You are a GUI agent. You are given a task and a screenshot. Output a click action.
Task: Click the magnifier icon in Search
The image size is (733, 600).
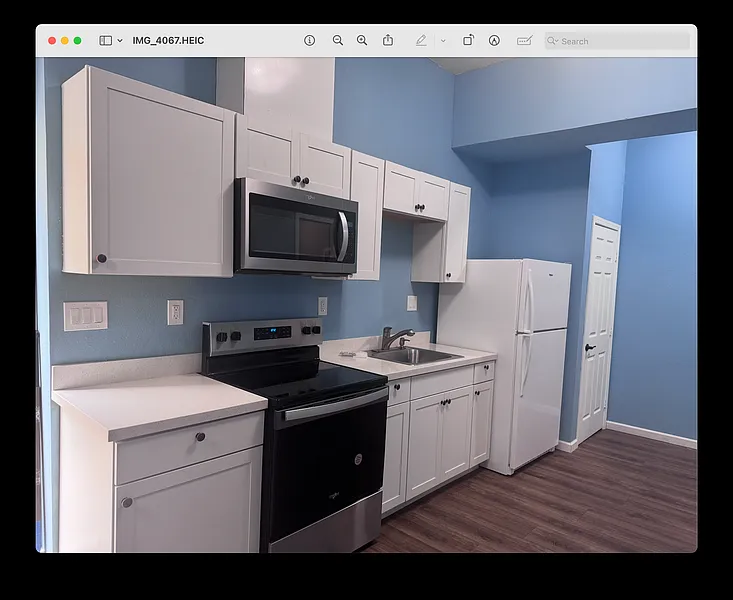point(553,41)
